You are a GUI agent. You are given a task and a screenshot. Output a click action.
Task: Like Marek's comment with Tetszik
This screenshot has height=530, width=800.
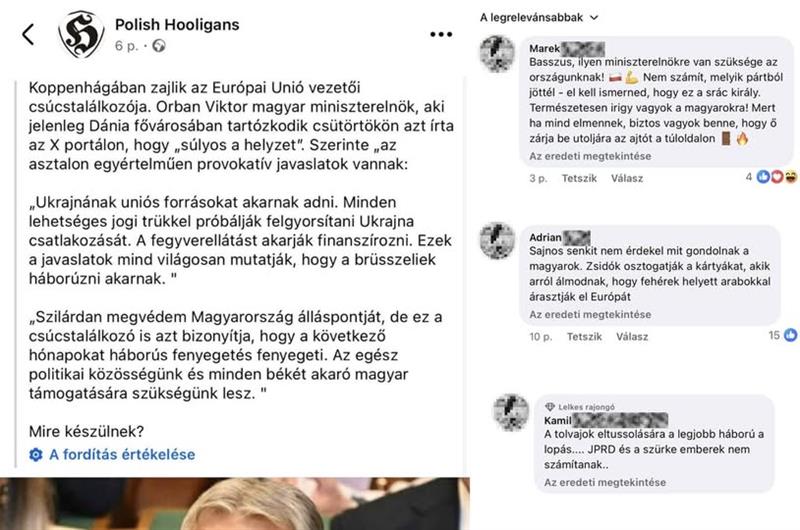pyautogui.click(x=579, y=178)
